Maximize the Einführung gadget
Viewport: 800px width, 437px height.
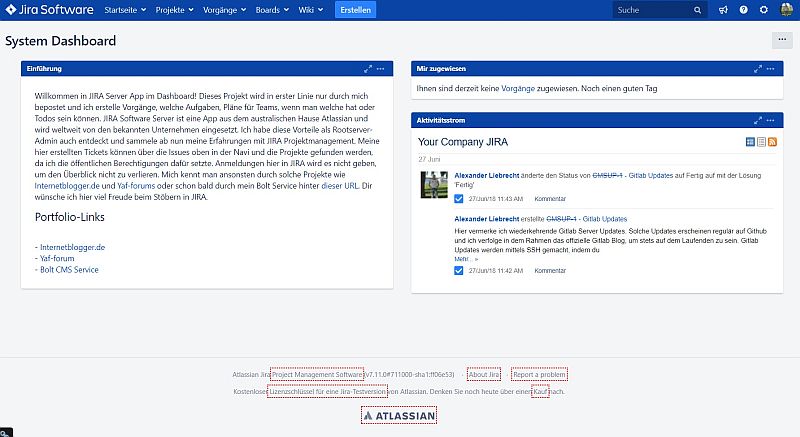(368, 69)
